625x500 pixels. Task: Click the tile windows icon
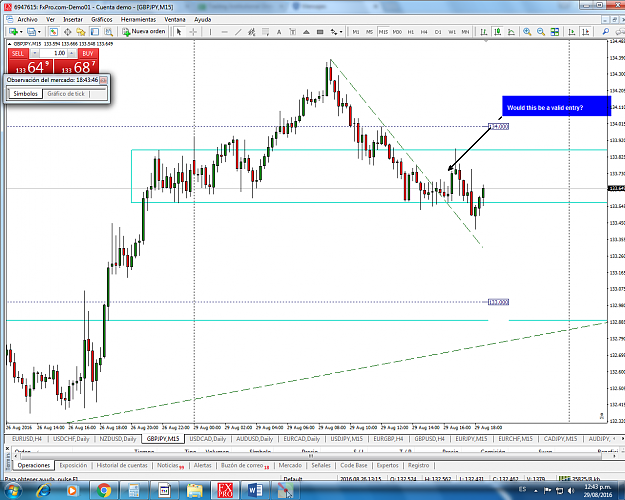click(x=554, y=31)
